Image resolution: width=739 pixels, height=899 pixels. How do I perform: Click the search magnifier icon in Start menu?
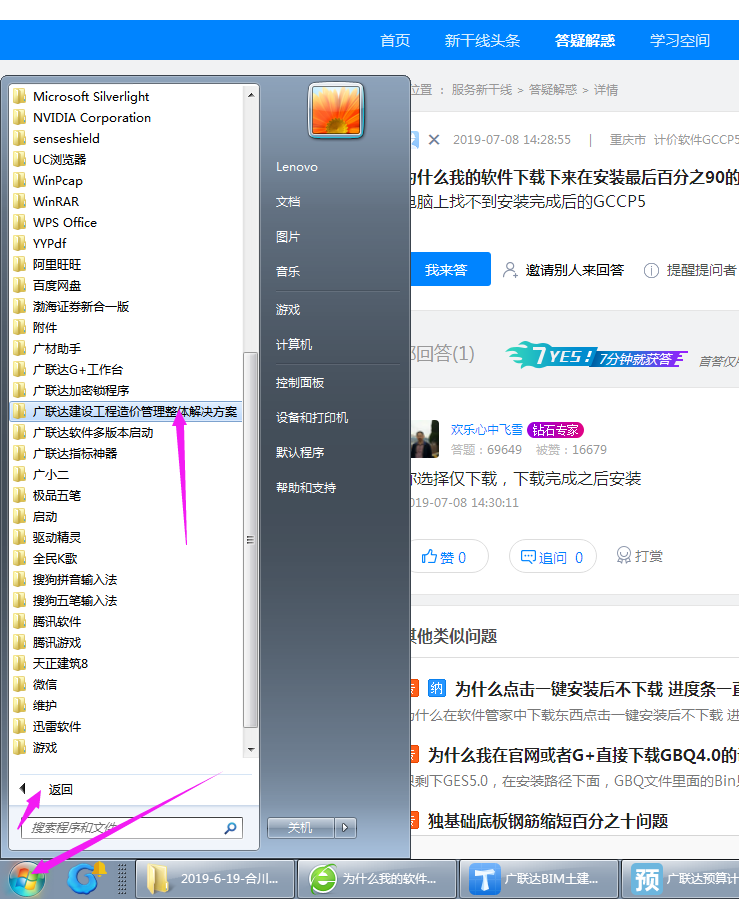(230, 828)
